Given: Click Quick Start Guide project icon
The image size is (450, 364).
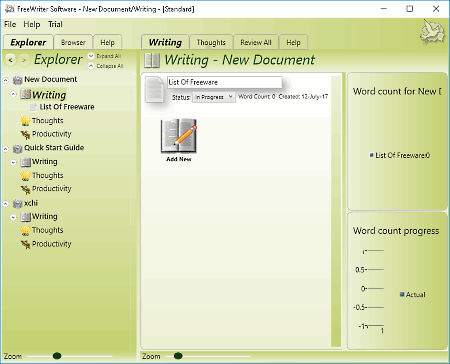Looking at the screenshot, I should [x=17, y=148].
